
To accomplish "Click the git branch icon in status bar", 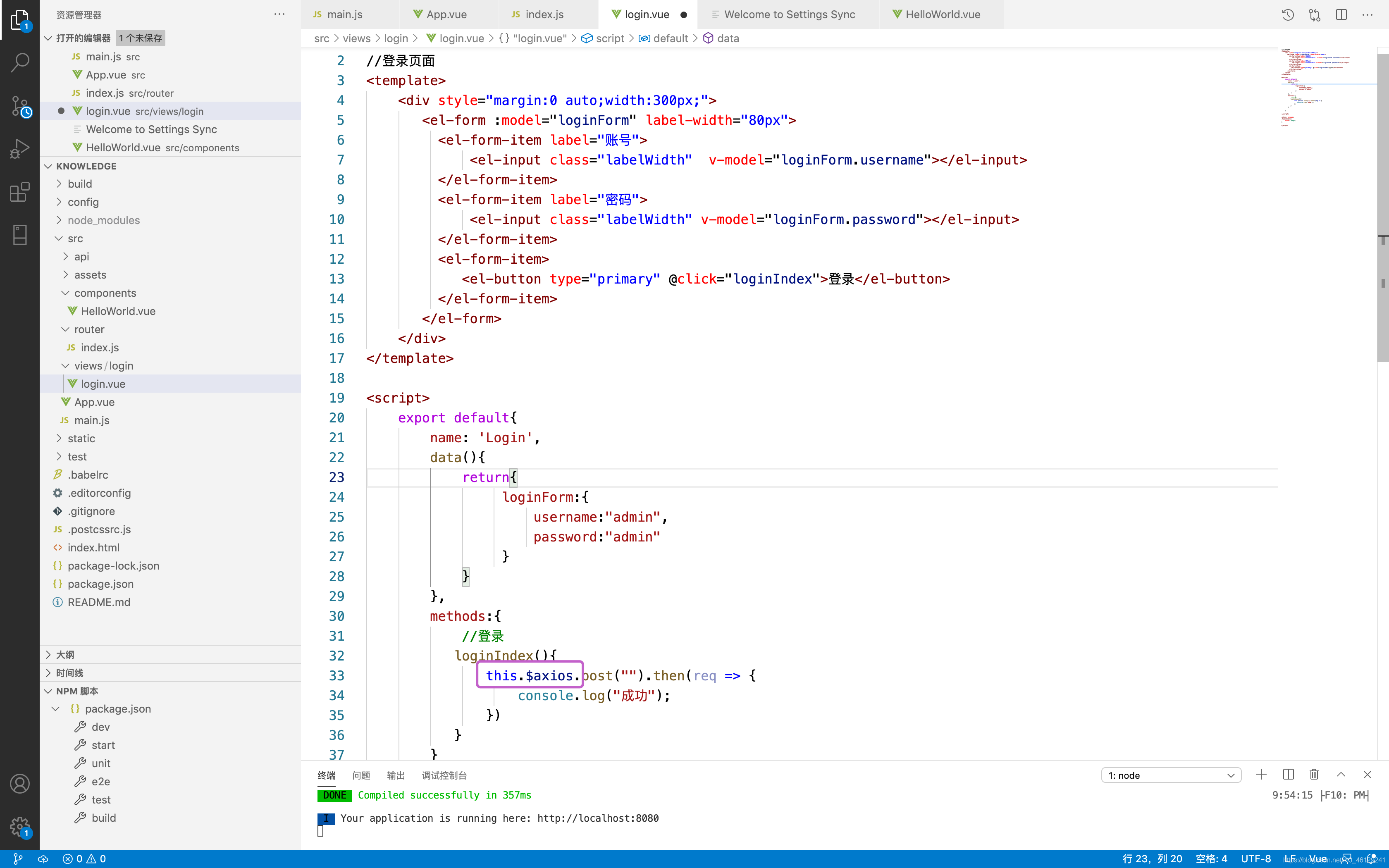I will [18, 859].
